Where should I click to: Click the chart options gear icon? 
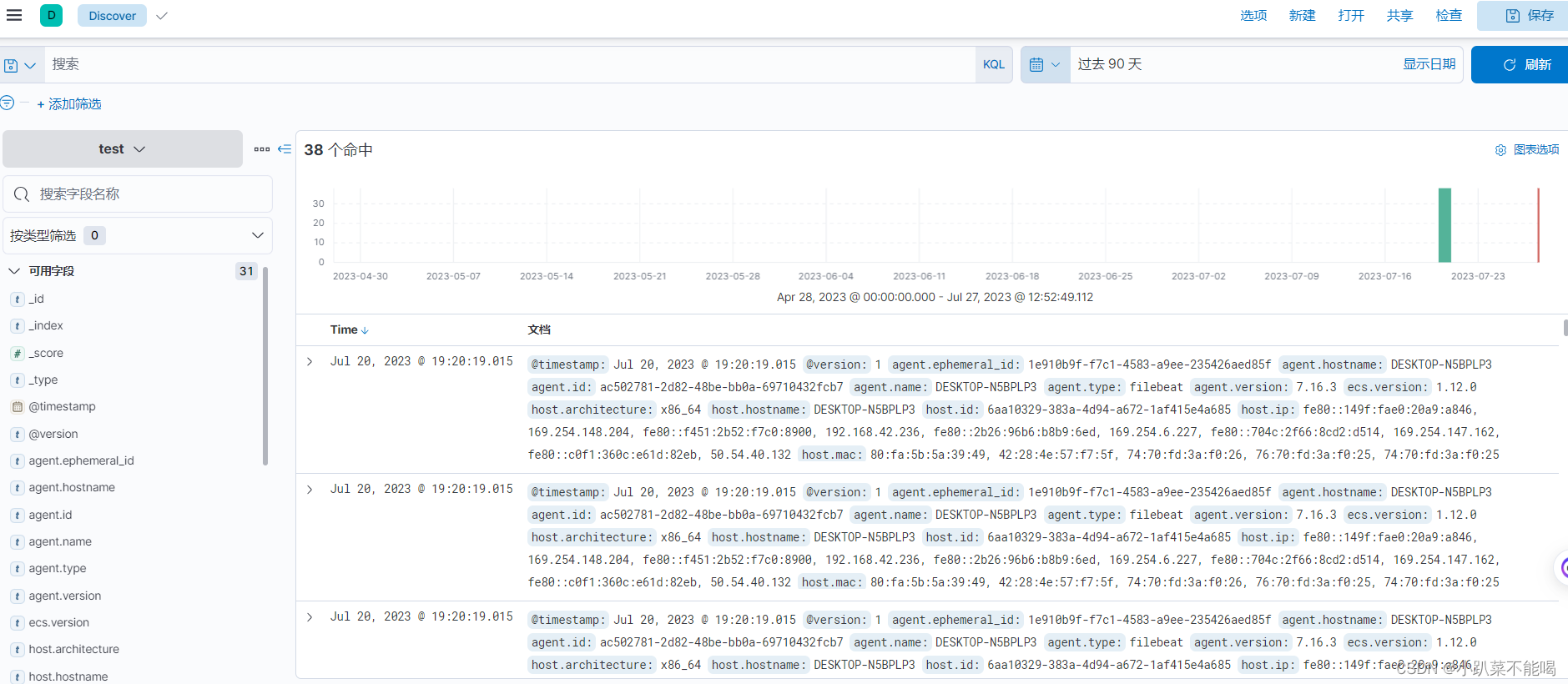click(x=1500, y=150)
